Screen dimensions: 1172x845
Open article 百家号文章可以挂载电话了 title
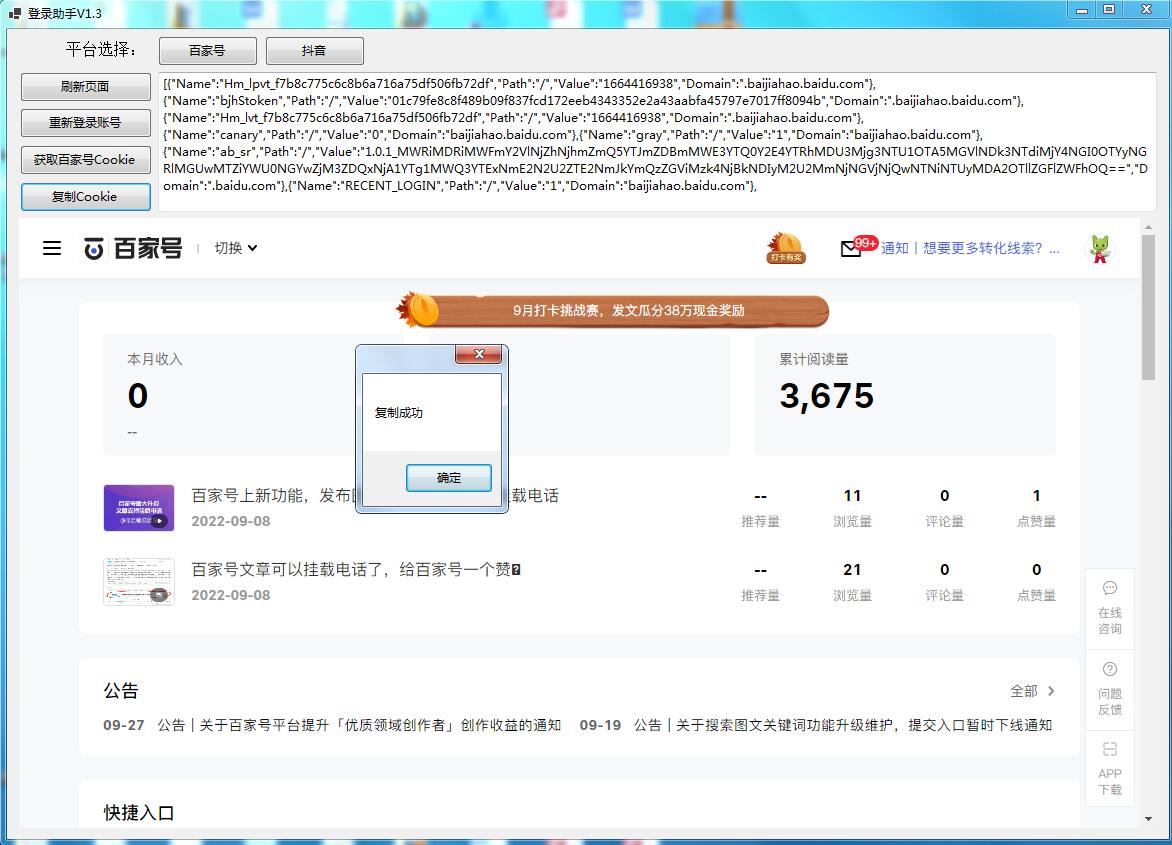[356, 569]
